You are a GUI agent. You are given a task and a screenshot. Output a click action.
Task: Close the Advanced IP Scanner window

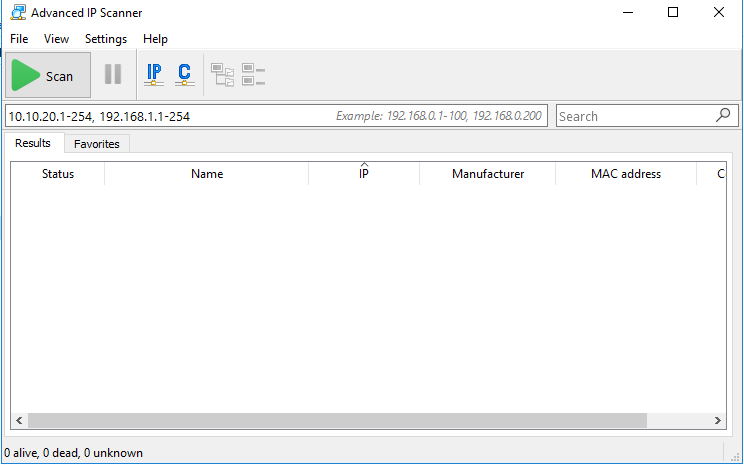coord(719,12)
